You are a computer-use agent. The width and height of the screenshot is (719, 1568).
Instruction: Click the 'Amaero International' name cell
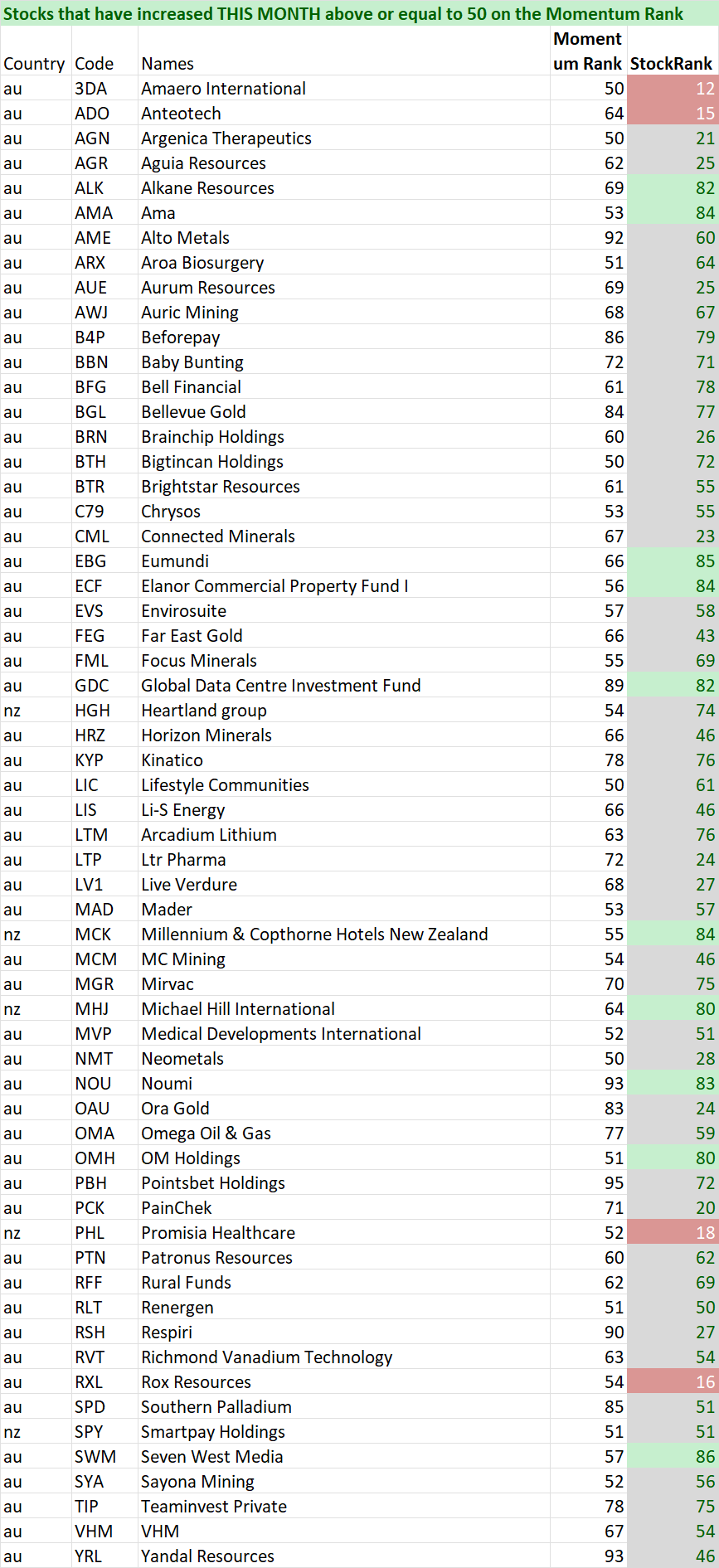click(343, 88)
